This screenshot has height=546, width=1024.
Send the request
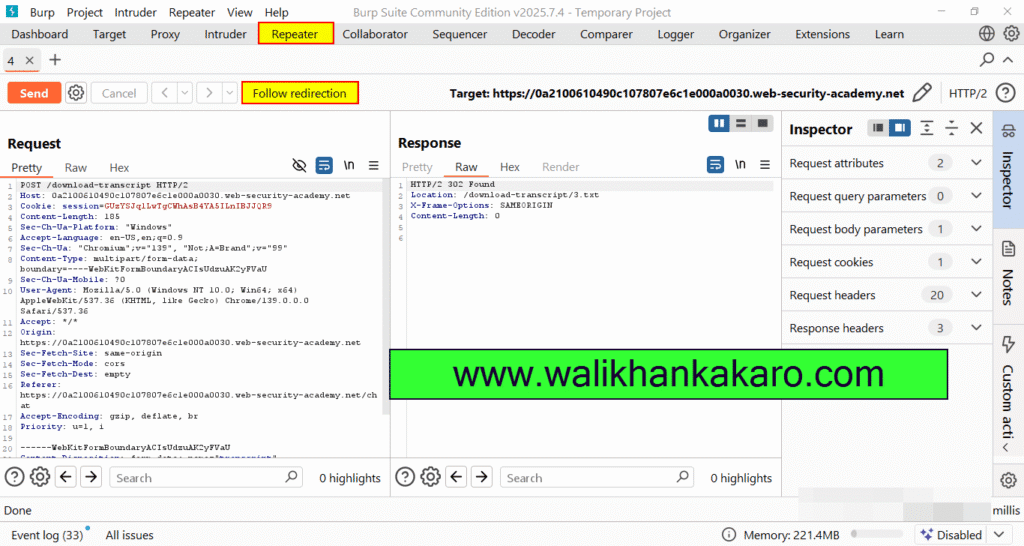point(34,93)
